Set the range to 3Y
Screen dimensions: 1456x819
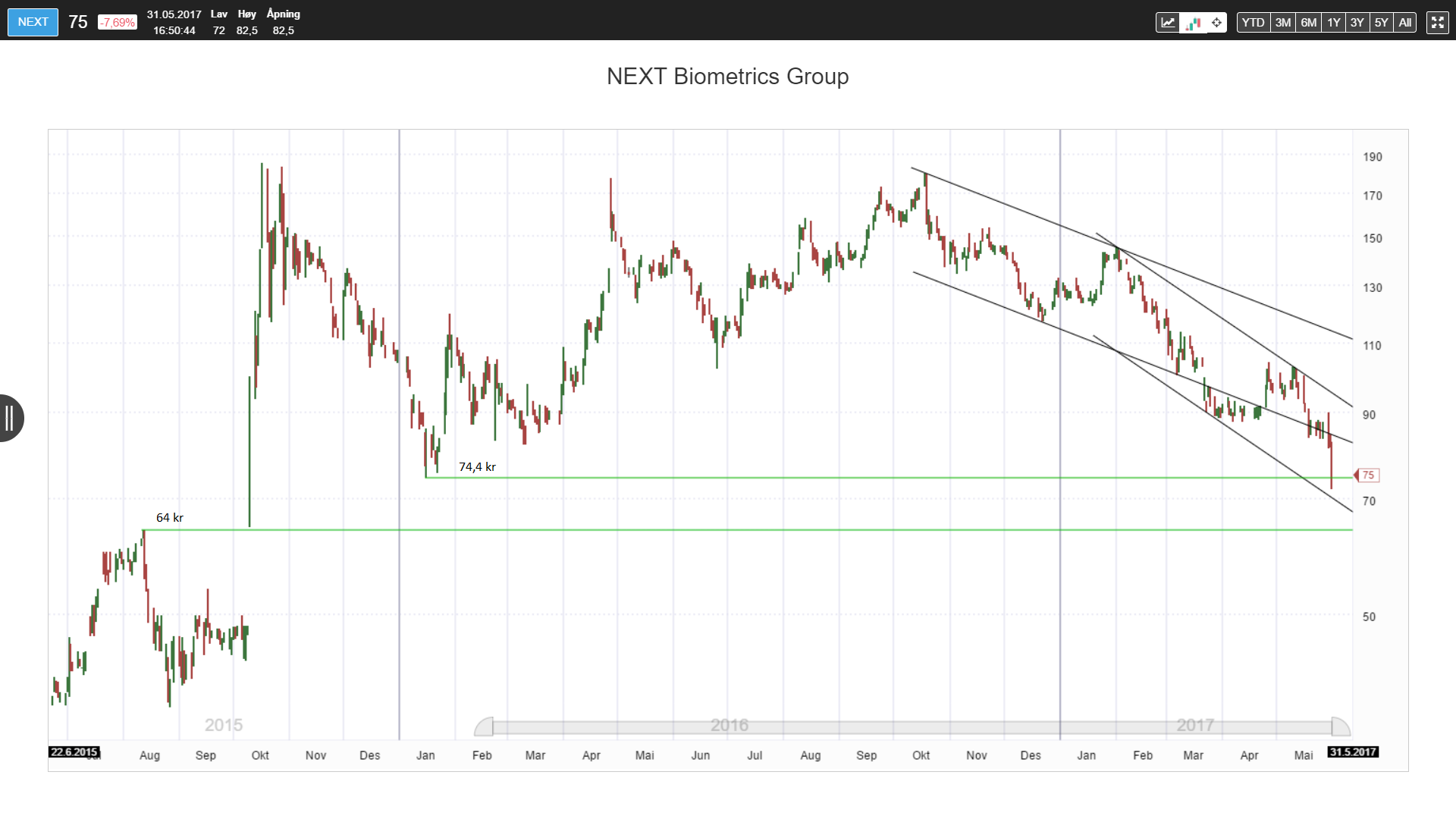click(x=1357, y=23)
